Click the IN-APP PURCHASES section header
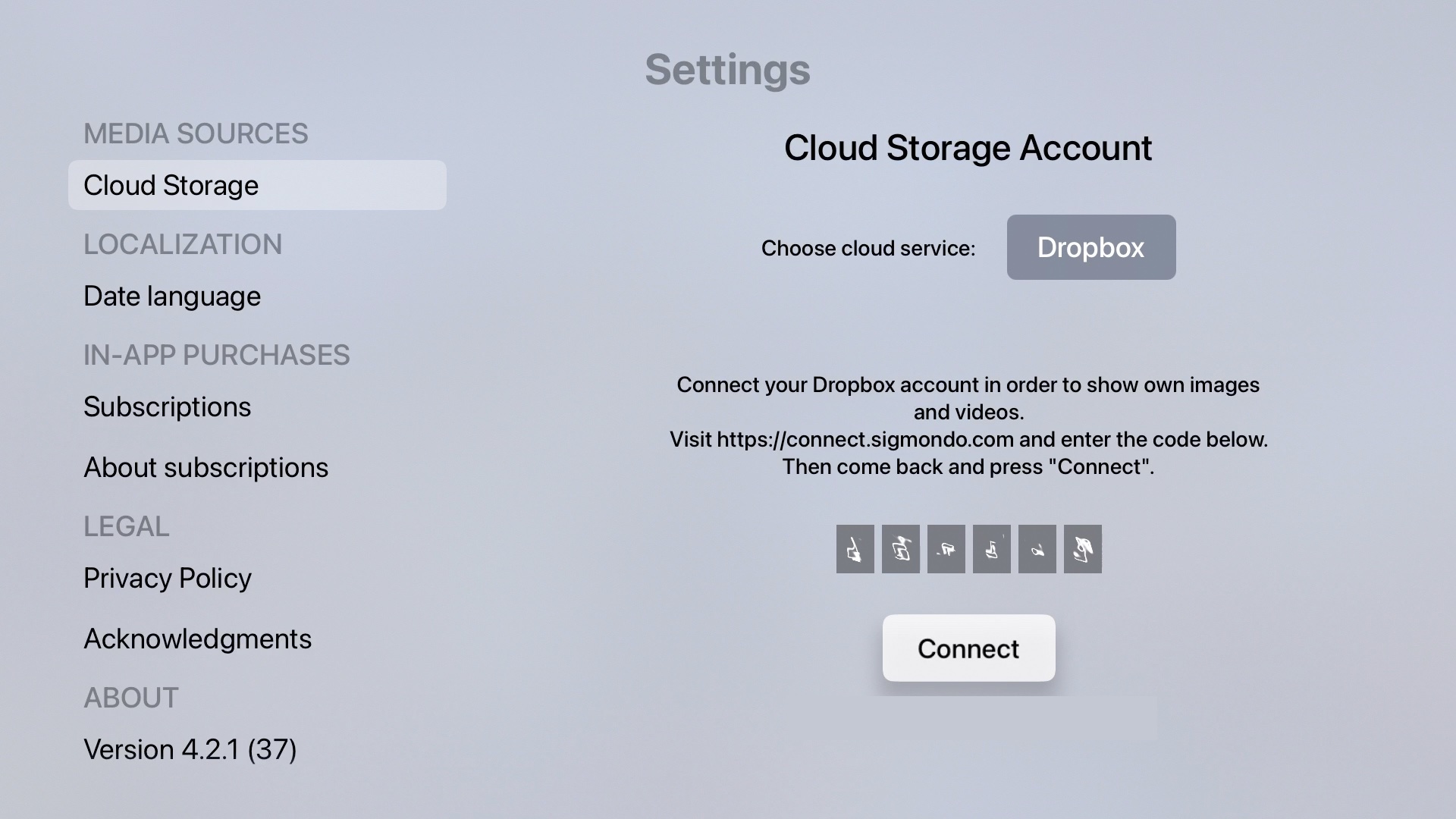 [216, 355]
